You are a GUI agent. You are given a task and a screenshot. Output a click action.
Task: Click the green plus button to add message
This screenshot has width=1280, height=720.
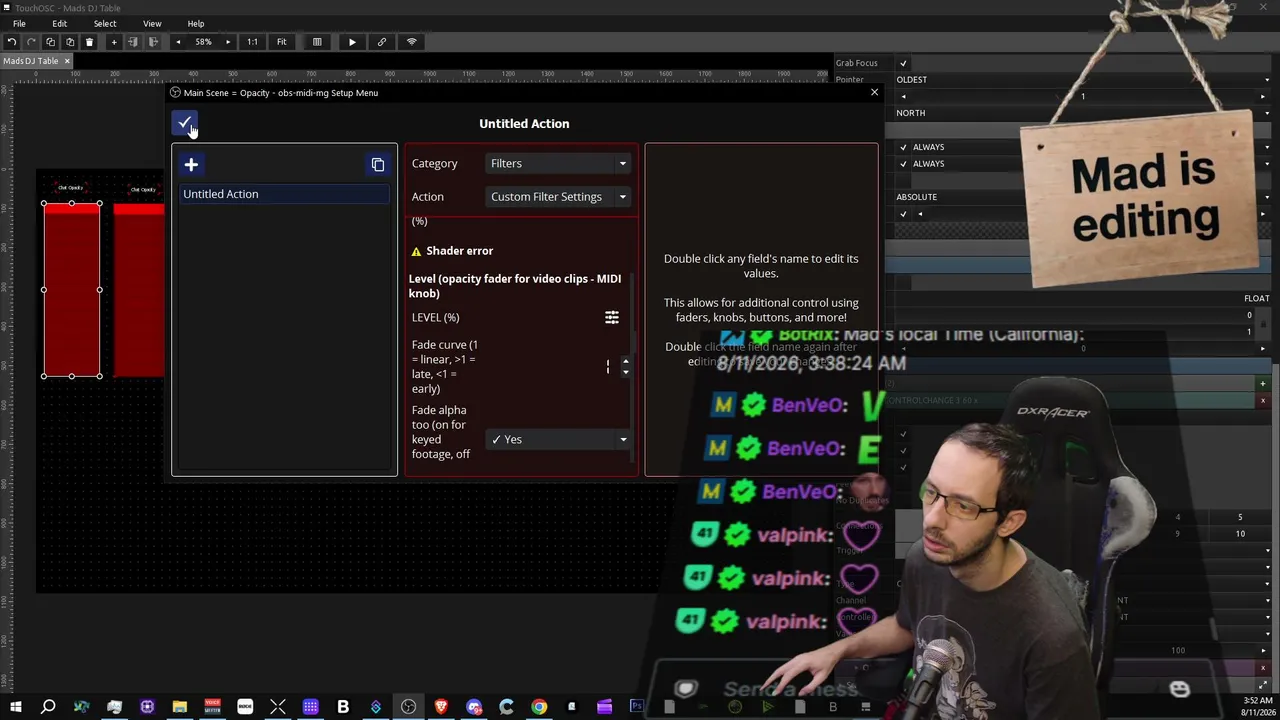pos(1262,384)
